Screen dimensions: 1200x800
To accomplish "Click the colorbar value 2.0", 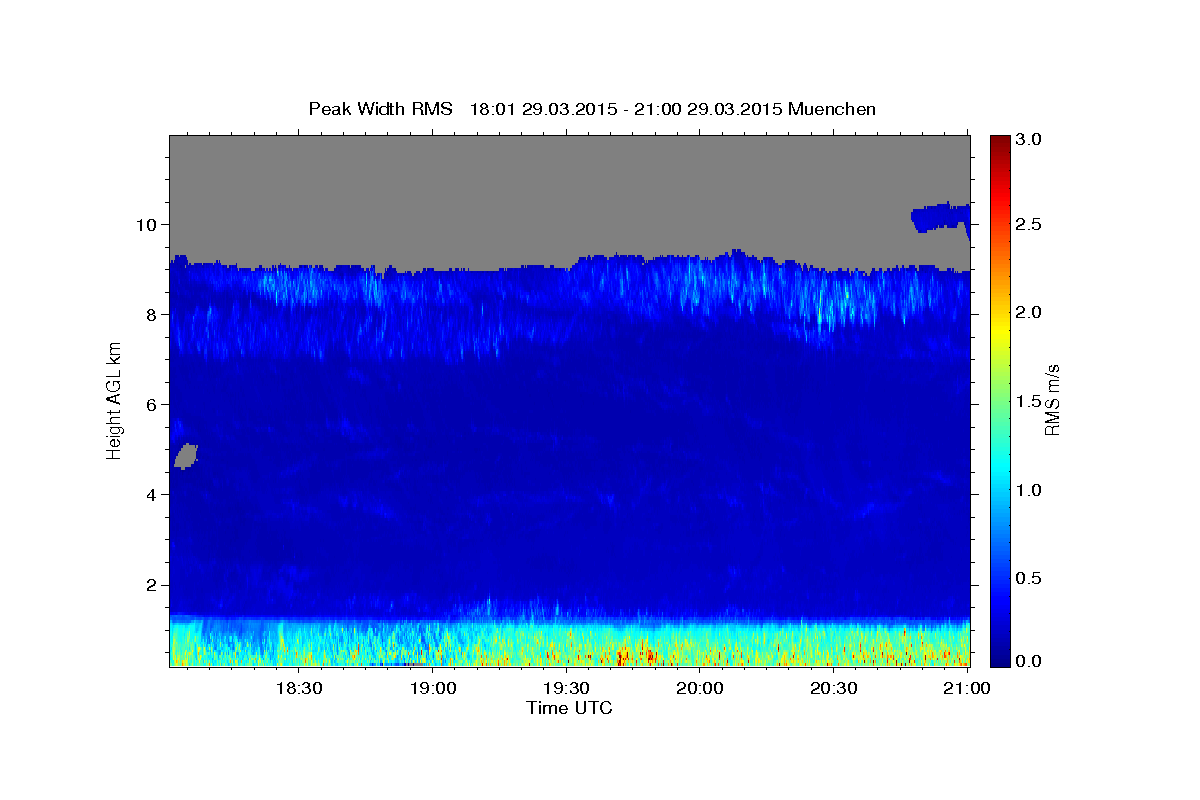I will (1030, 312).
